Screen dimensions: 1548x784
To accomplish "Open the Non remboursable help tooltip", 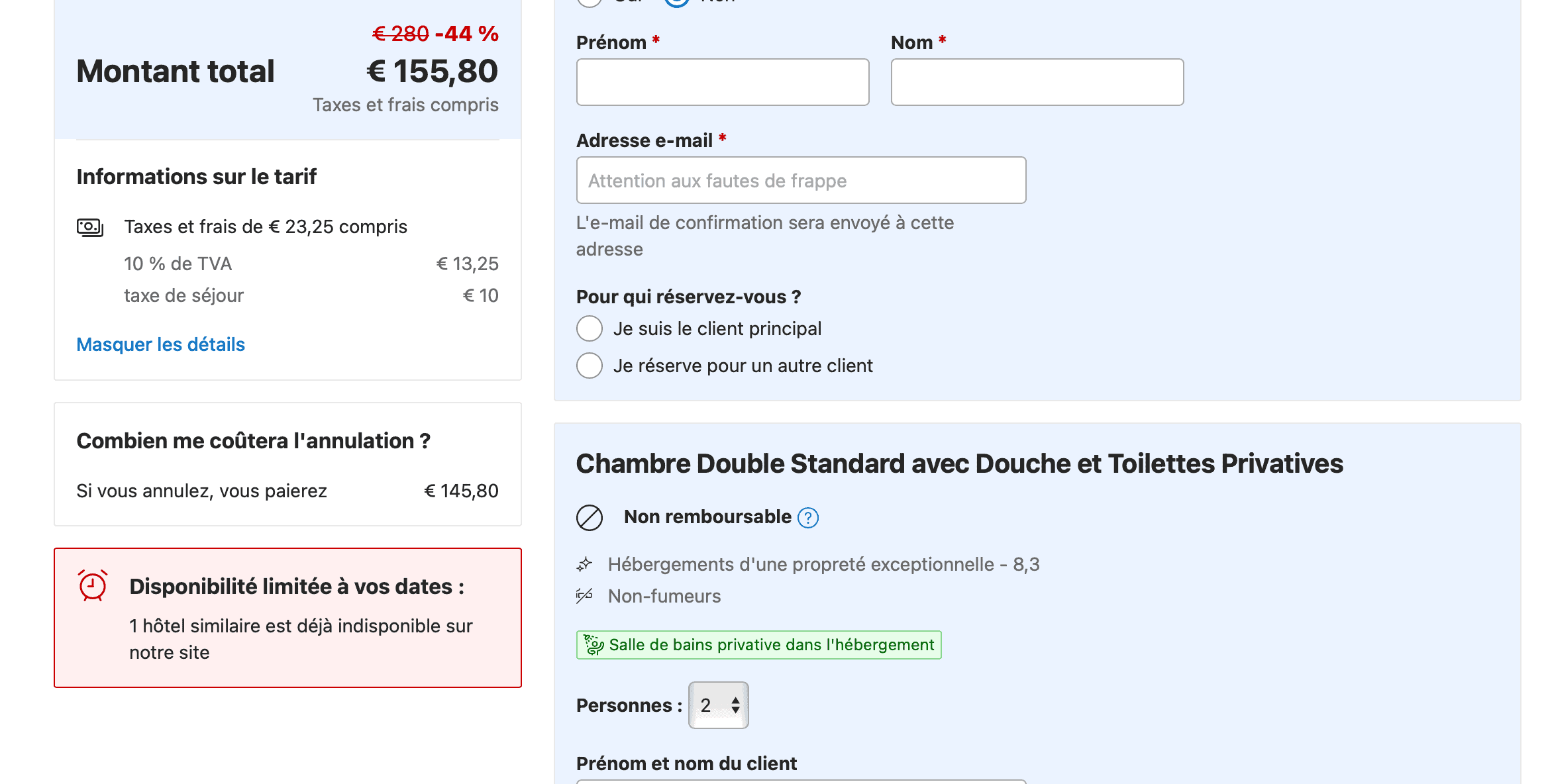I will pos(808,516).
